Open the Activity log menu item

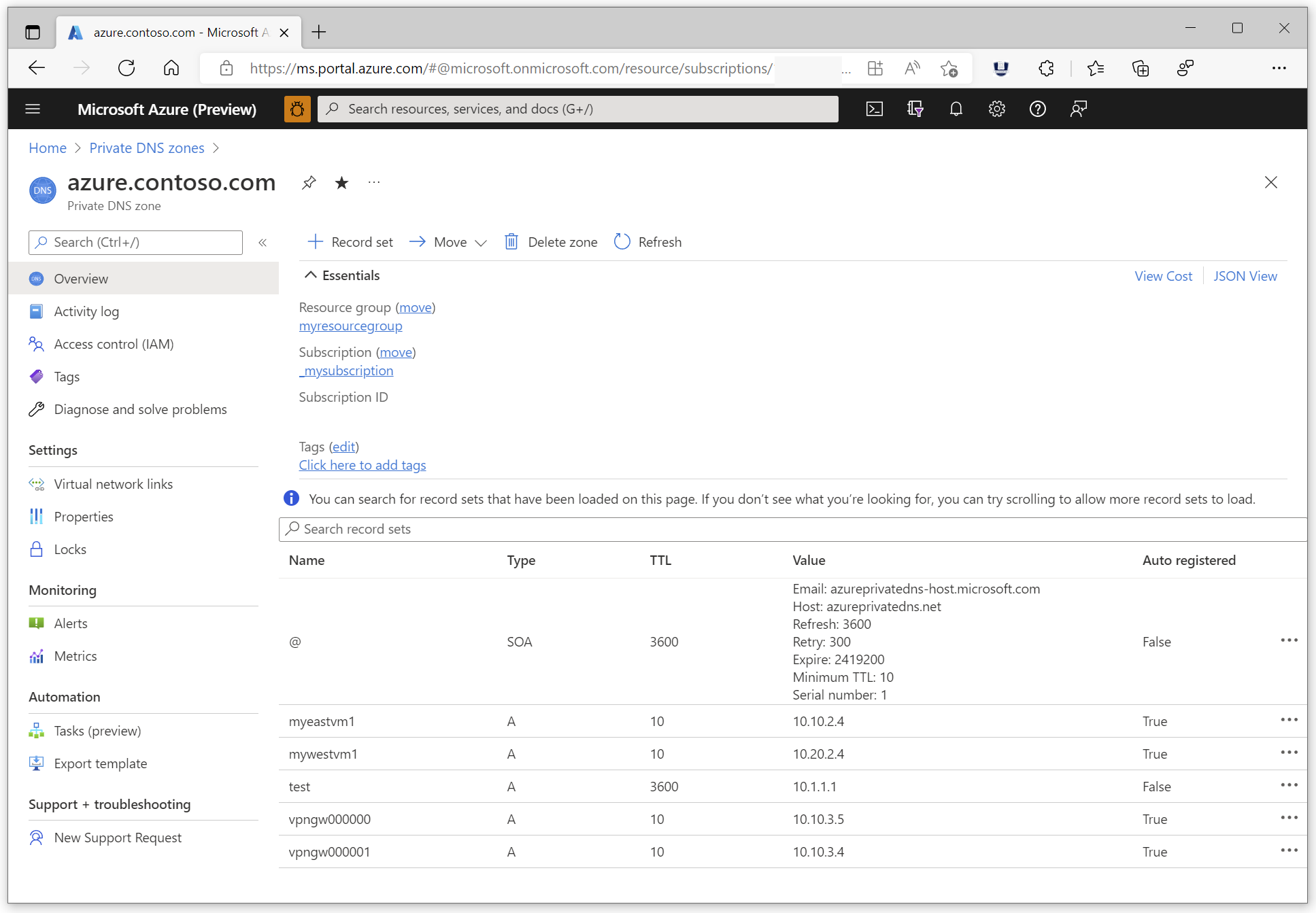click(x=86, y=311)
